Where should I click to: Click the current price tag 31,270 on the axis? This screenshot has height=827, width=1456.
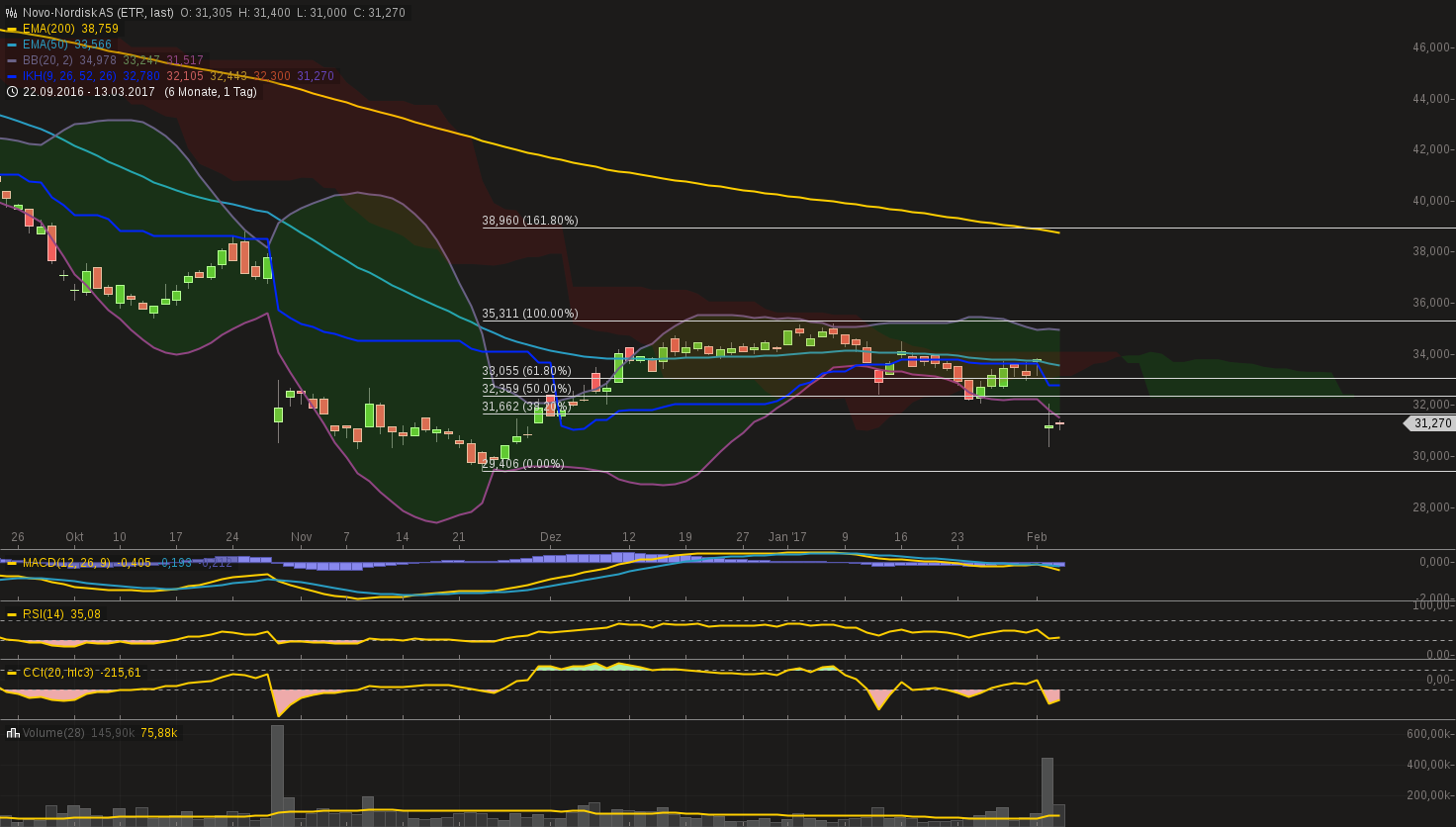1430,423
